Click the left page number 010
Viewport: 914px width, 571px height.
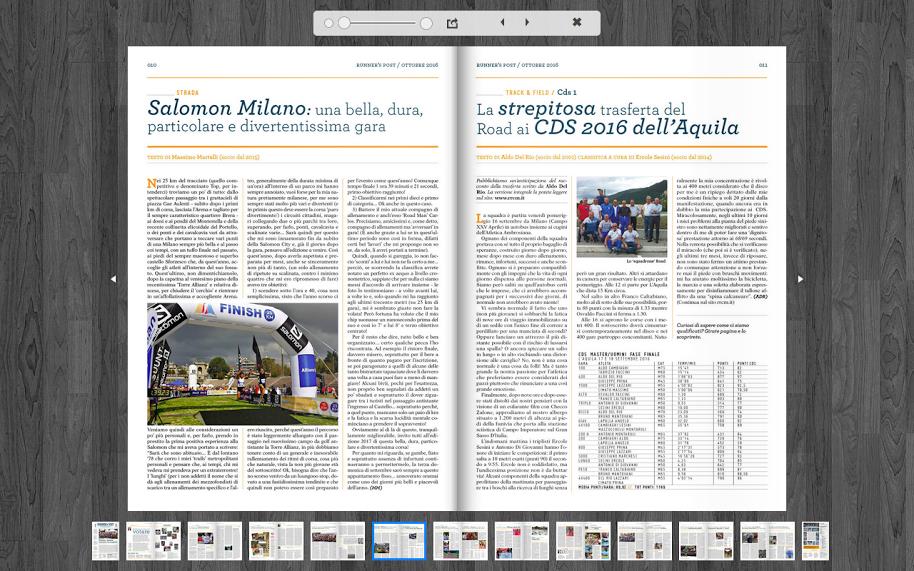(x=152, y=65)
